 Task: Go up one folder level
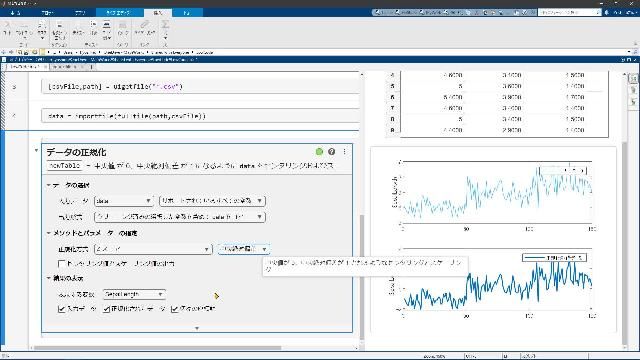19,52
